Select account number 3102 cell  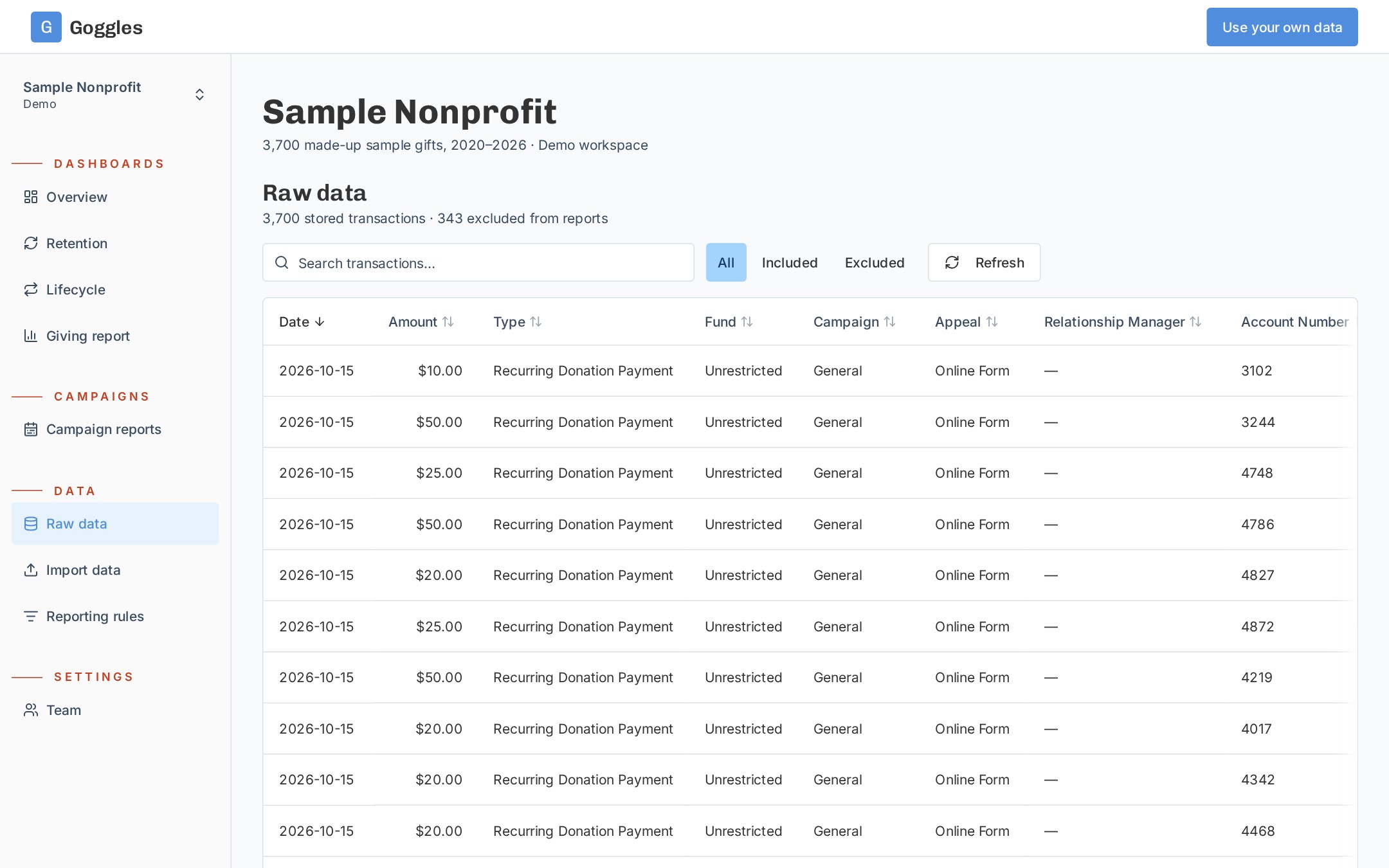pos(1257,370)
